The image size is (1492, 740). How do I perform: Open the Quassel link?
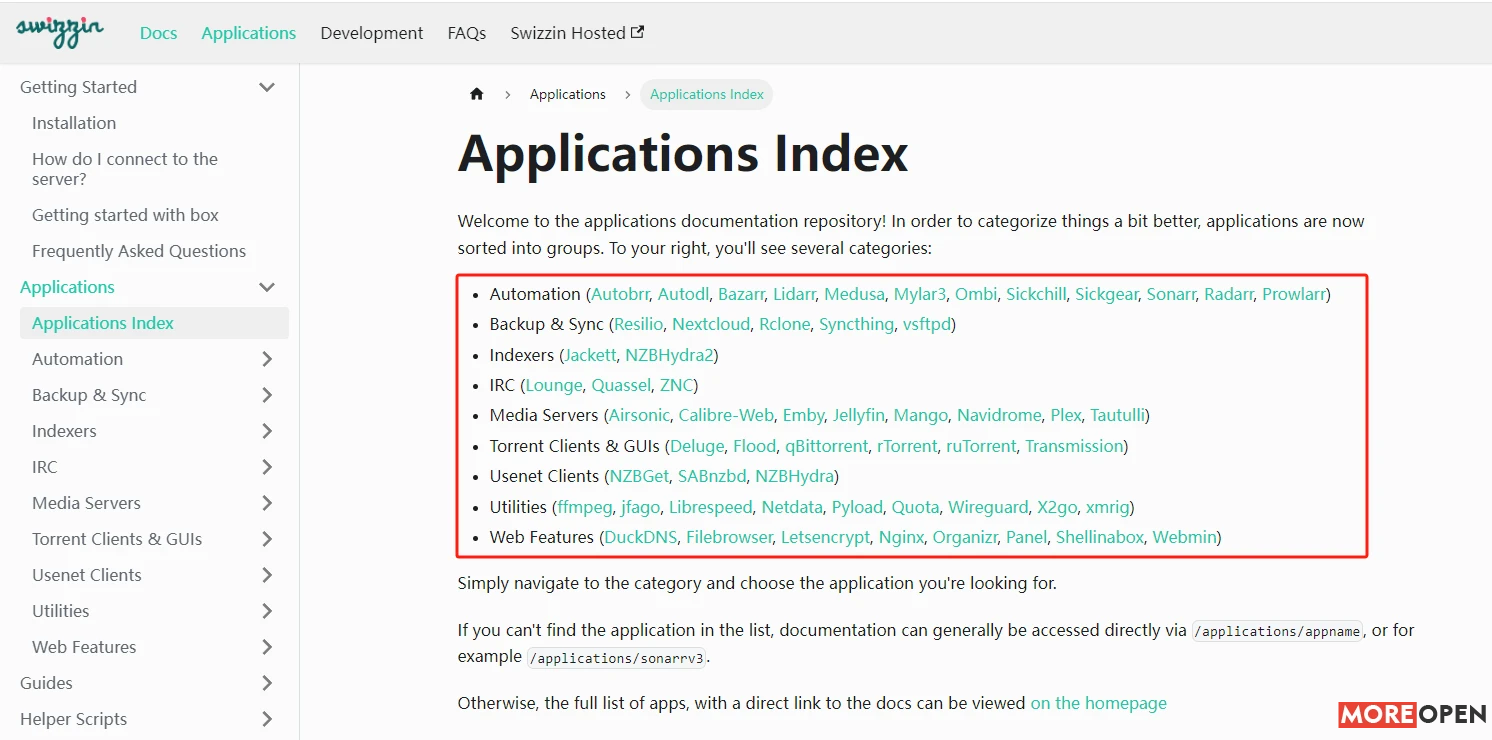621,385
